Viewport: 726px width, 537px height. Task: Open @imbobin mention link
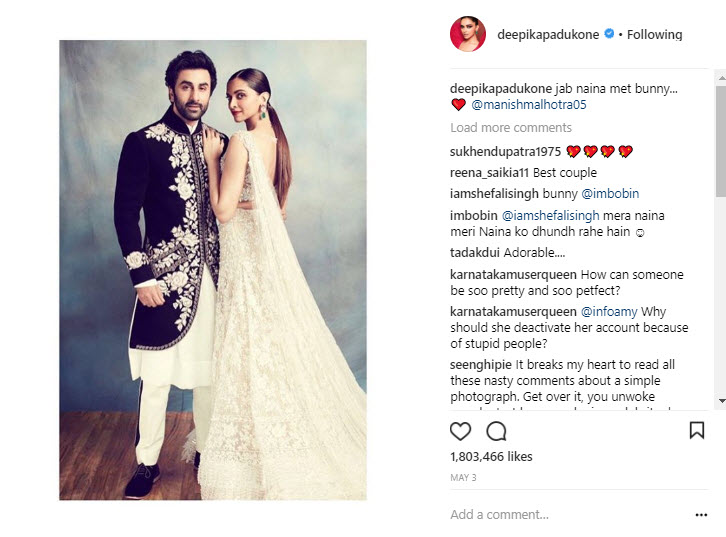[610, 194]
